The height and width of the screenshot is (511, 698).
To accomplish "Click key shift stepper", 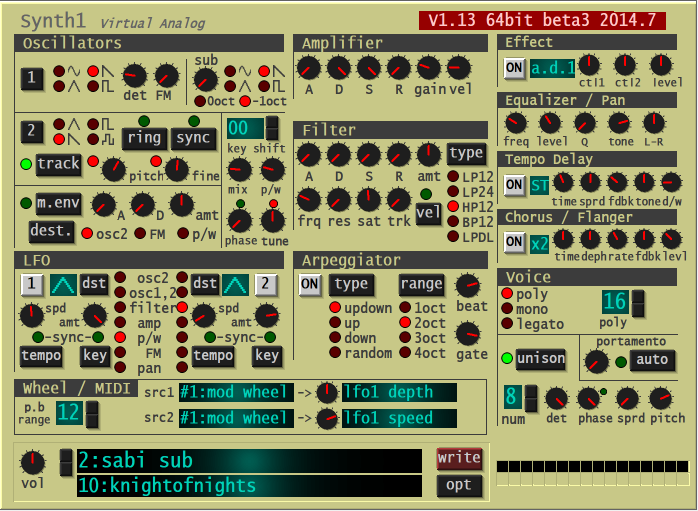I will pos(272,128).
